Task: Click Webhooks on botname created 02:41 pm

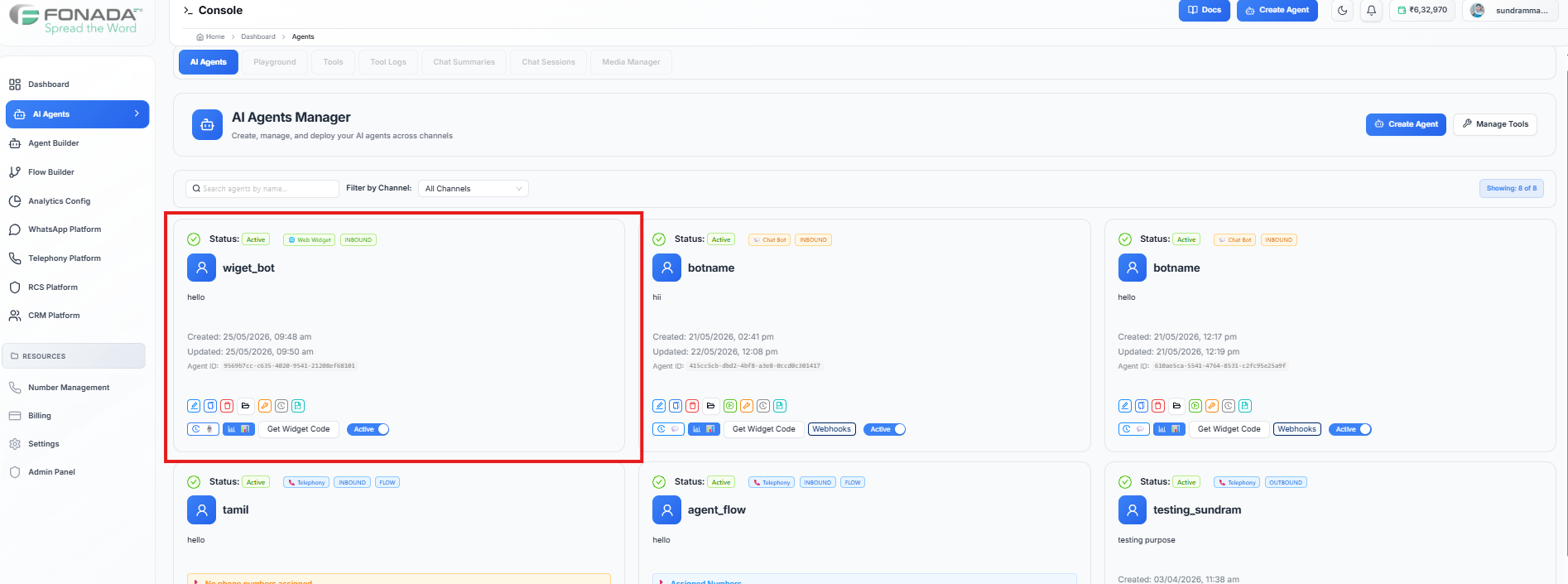Action: pos(831,429)
